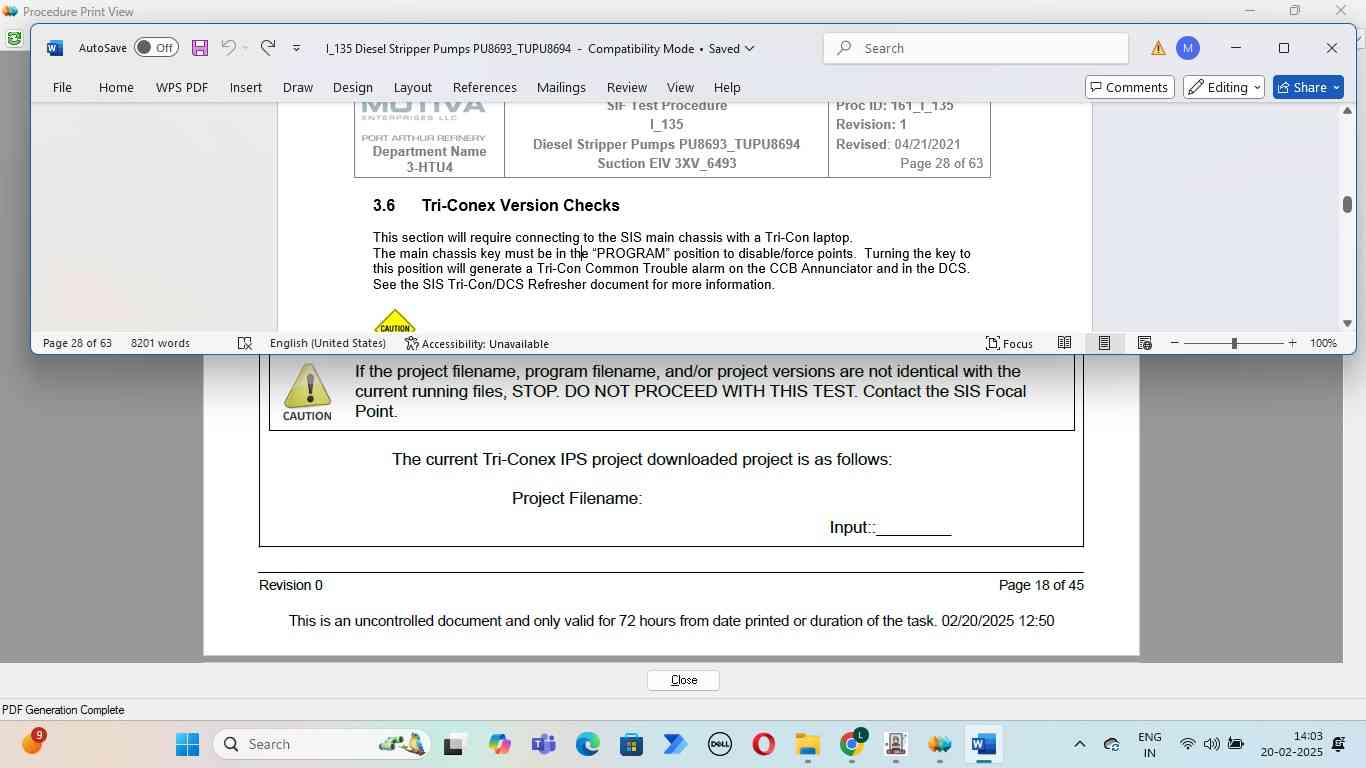Enable Focus mode in status bar
The height and width of the screenshot is (768, 1366).
click(x=1009, y=343)
